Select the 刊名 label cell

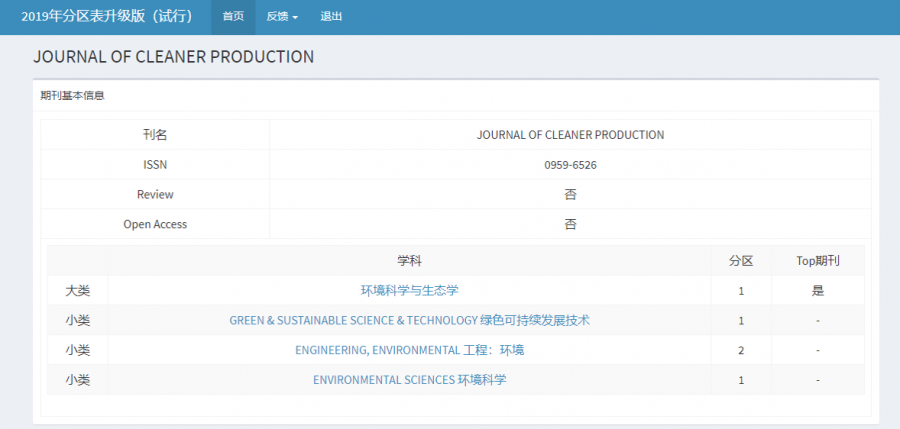155,135
